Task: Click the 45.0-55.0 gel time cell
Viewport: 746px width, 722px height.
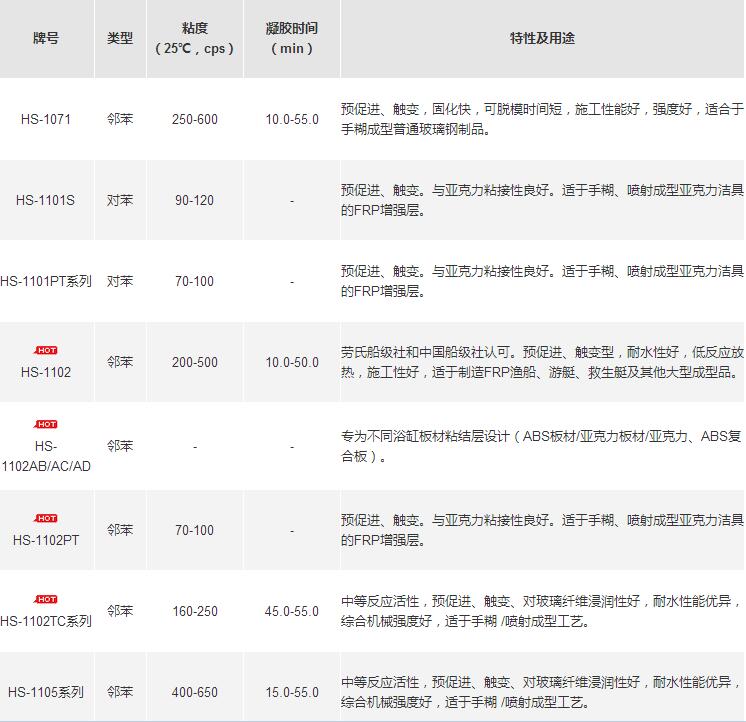Action: coord(292,611)
